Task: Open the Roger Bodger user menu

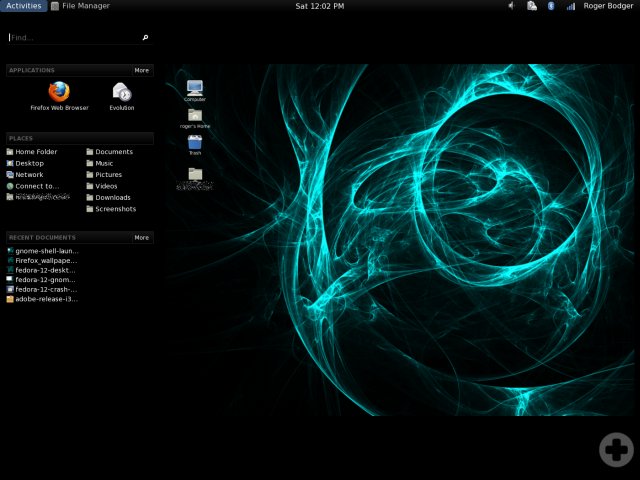Action: [x=609, y=6]
